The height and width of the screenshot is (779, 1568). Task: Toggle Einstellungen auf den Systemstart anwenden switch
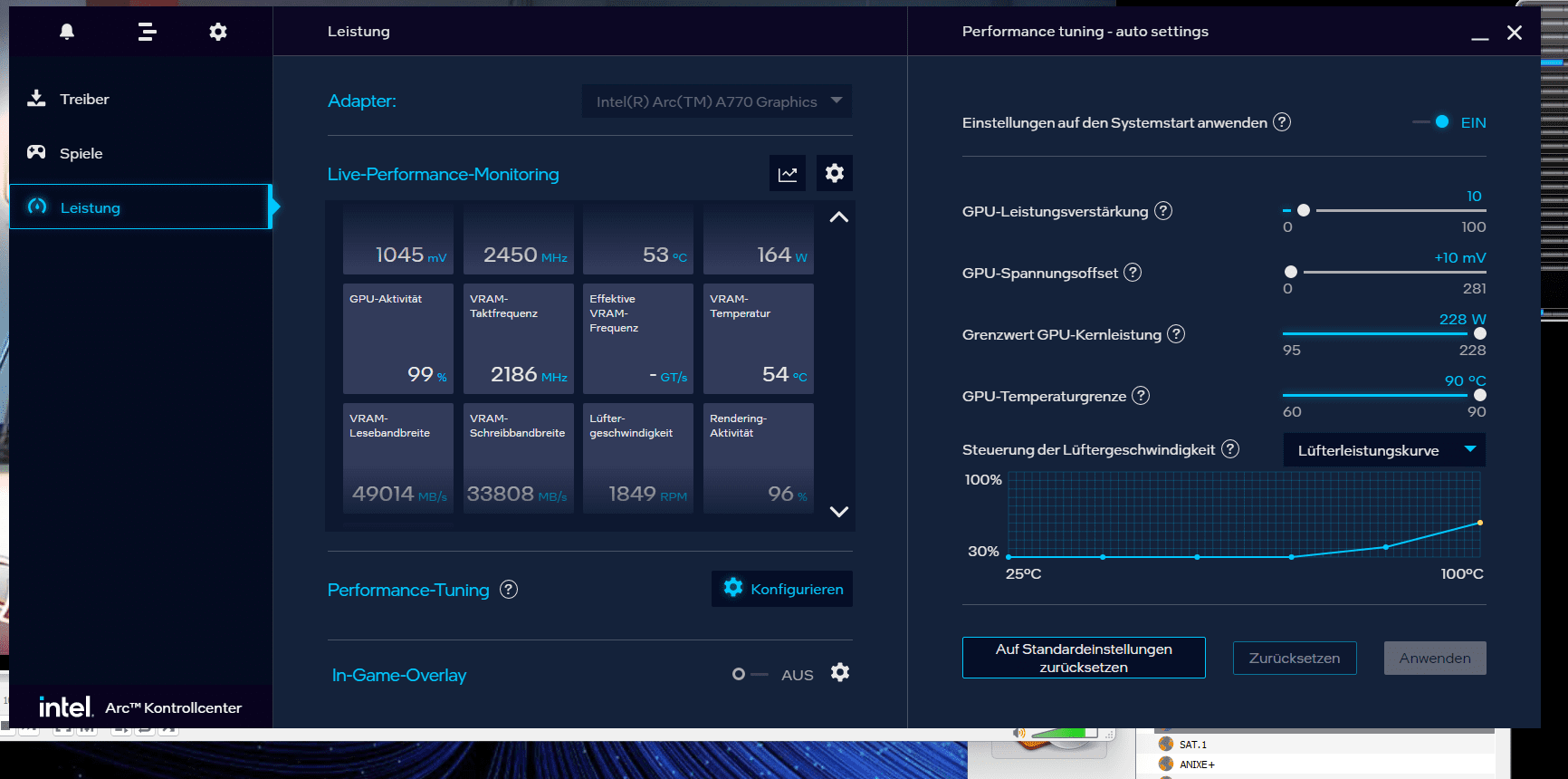1432,121
